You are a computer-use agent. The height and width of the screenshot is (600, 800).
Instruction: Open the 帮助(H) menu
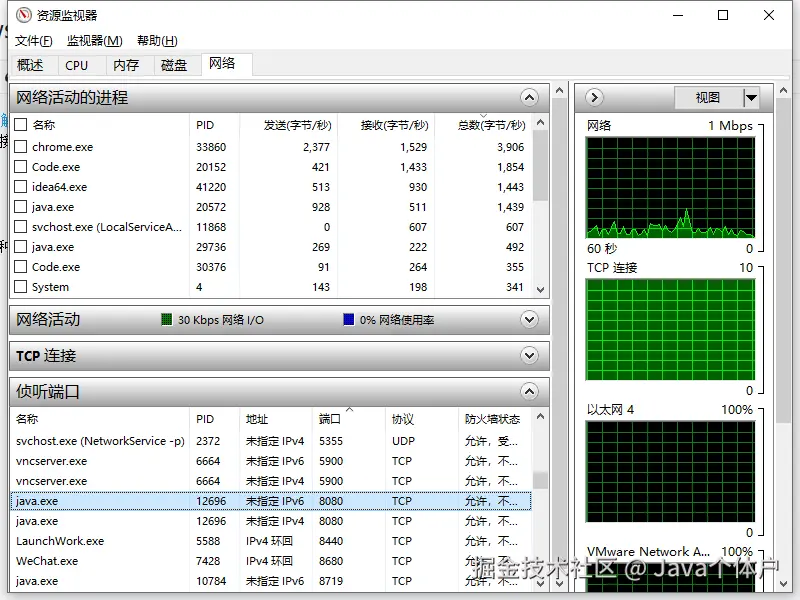(157, 41)
